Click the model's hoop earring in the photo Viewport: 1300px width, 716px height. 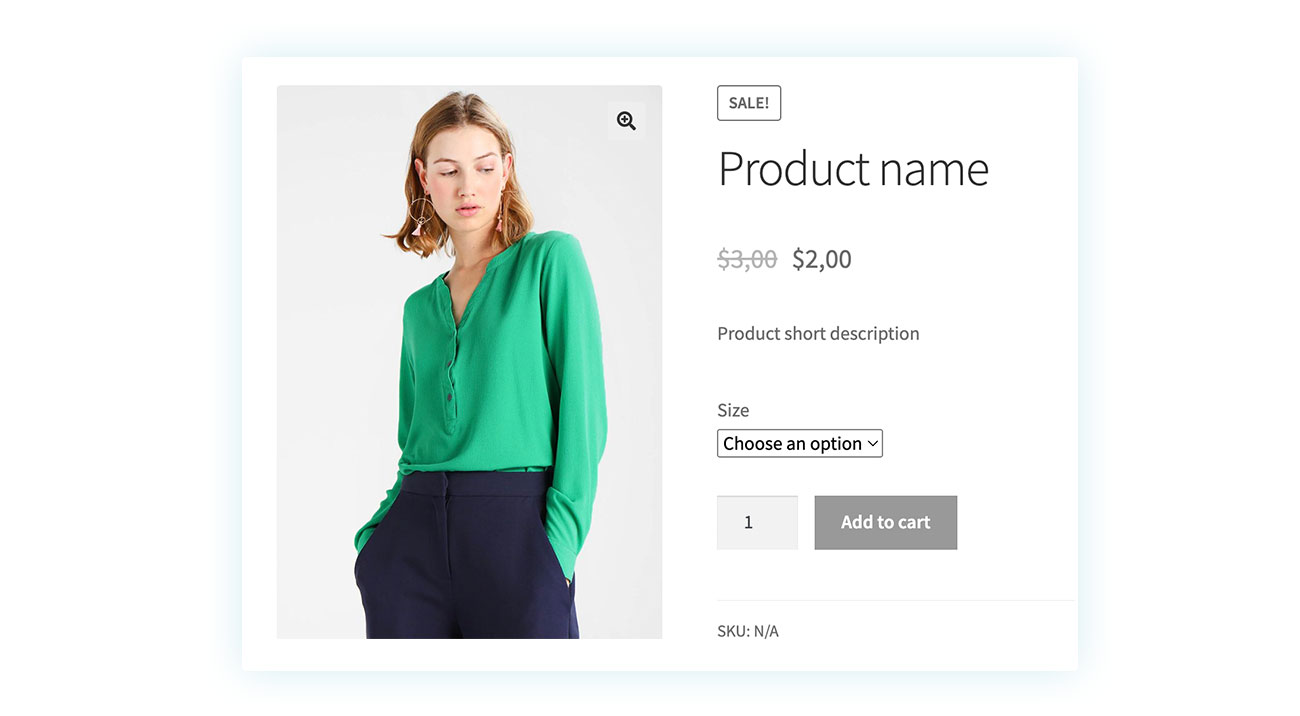(422, 212)
